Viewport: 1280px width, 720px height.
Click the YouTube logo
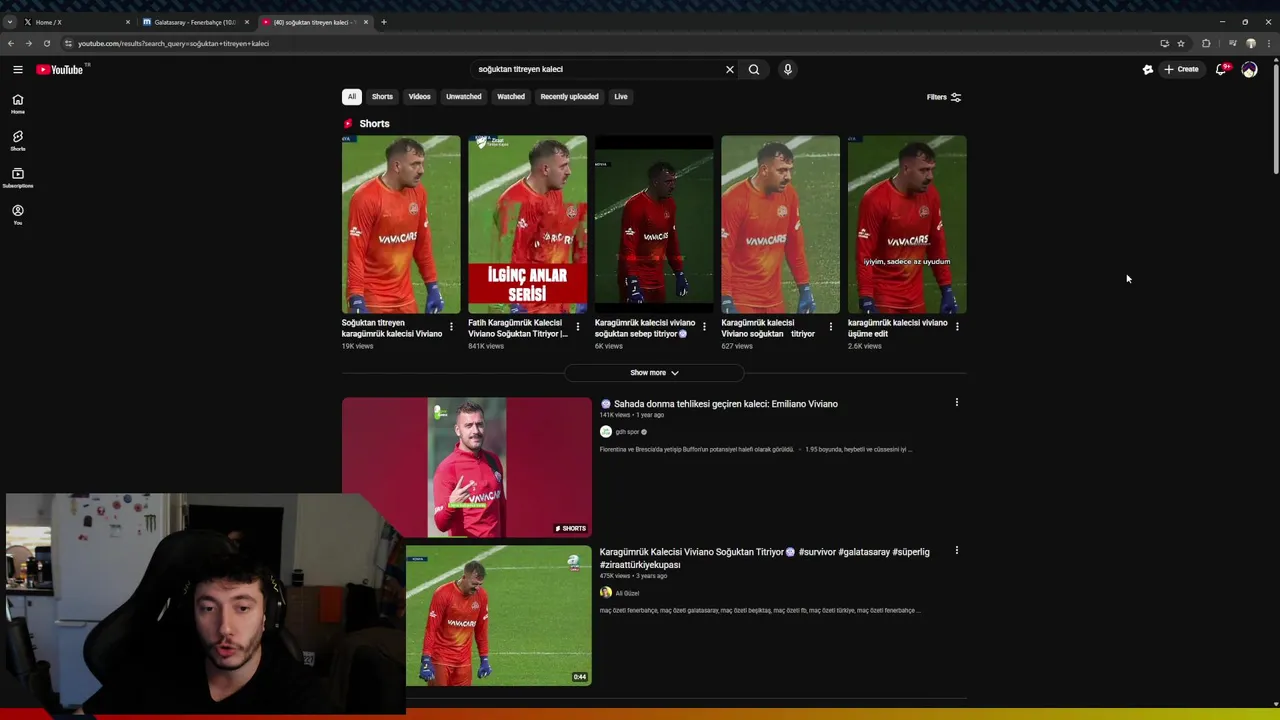[x=62, y=69]
